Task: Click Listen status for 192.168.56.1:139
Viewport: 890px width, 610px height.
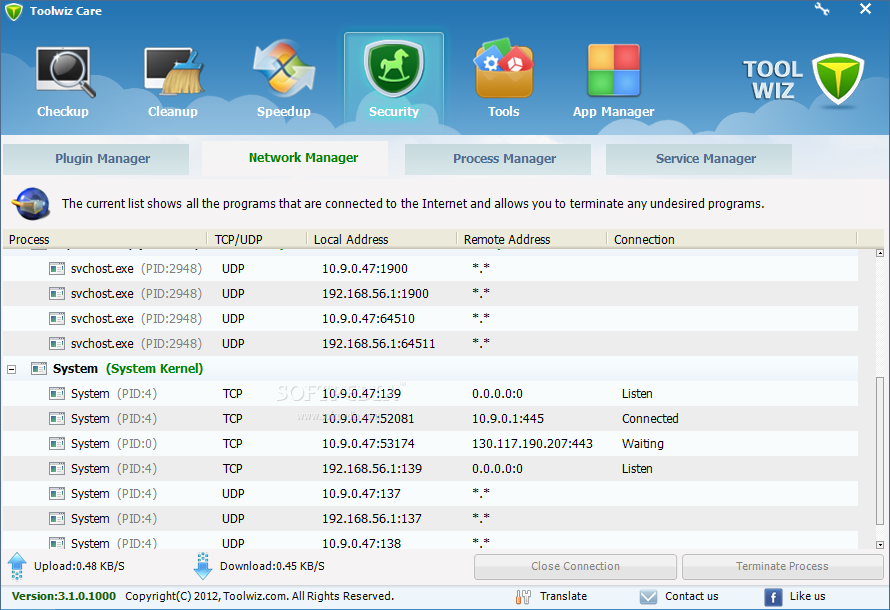Action: coord(637,469)
